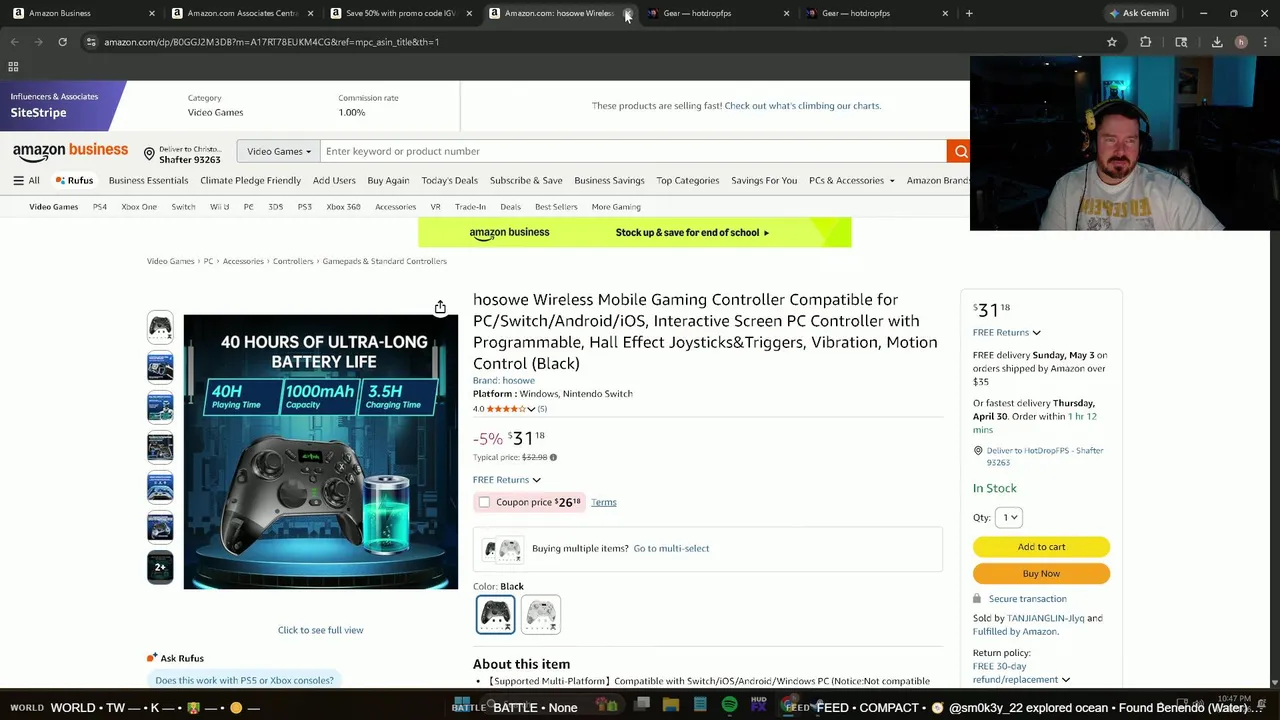Open the 2+ more images thumbnail
The width and height of the screenshot is (1280, 720).
tap(160, 567)
